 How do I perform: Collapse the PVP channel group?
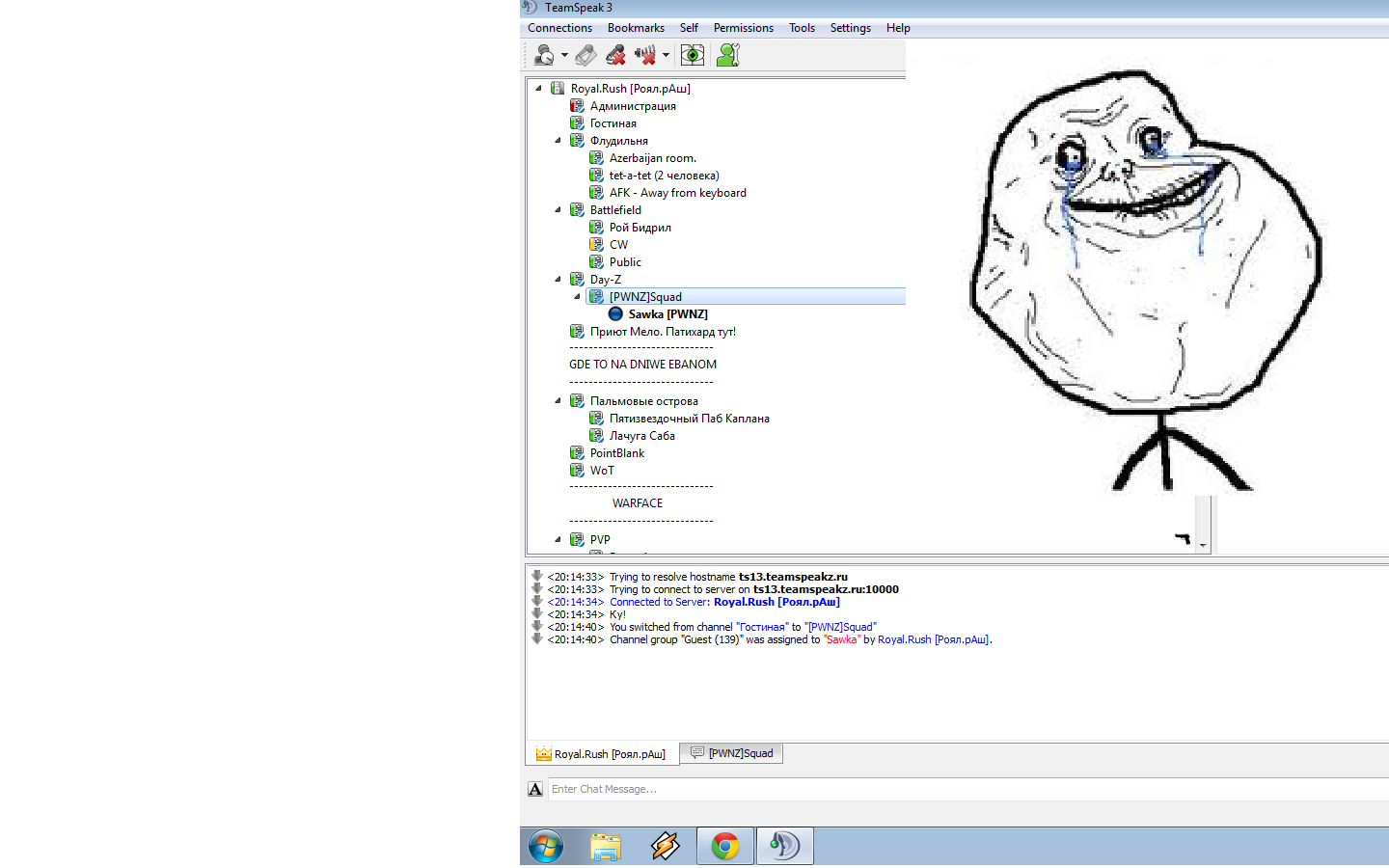click(558, 539)
